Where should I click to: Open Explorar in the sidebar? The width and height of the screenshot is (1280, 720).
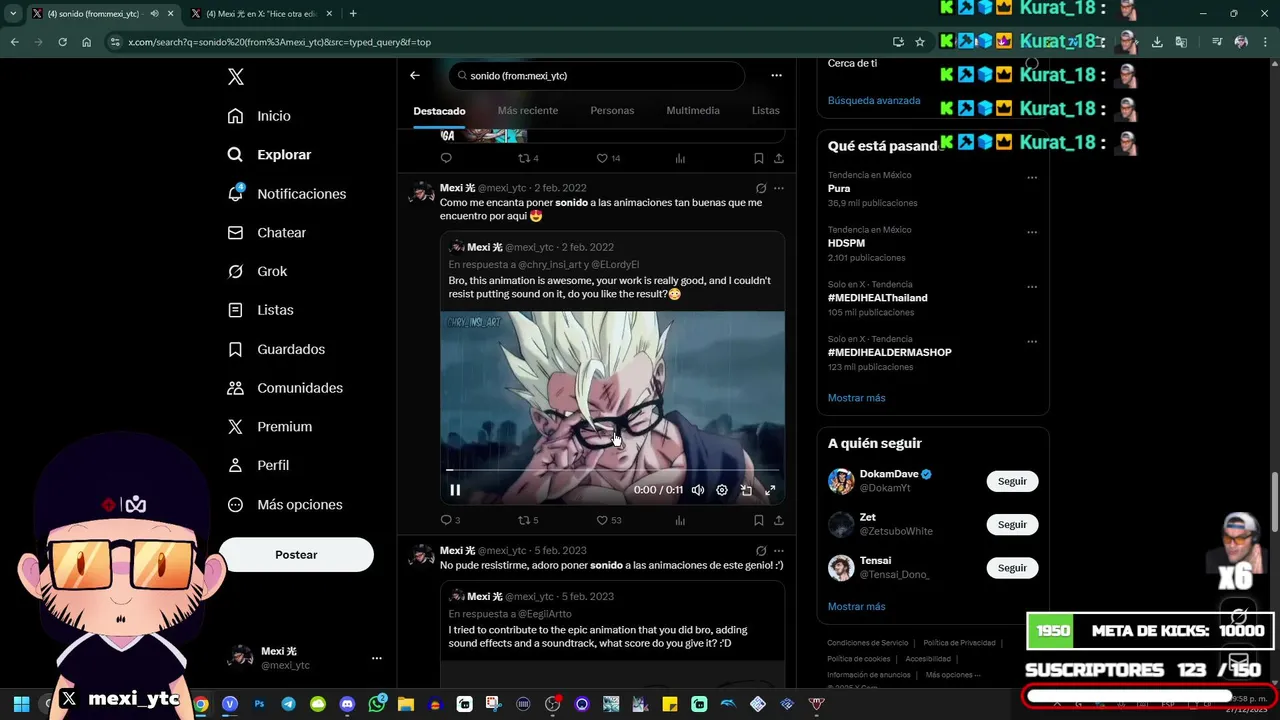(269, 155)
